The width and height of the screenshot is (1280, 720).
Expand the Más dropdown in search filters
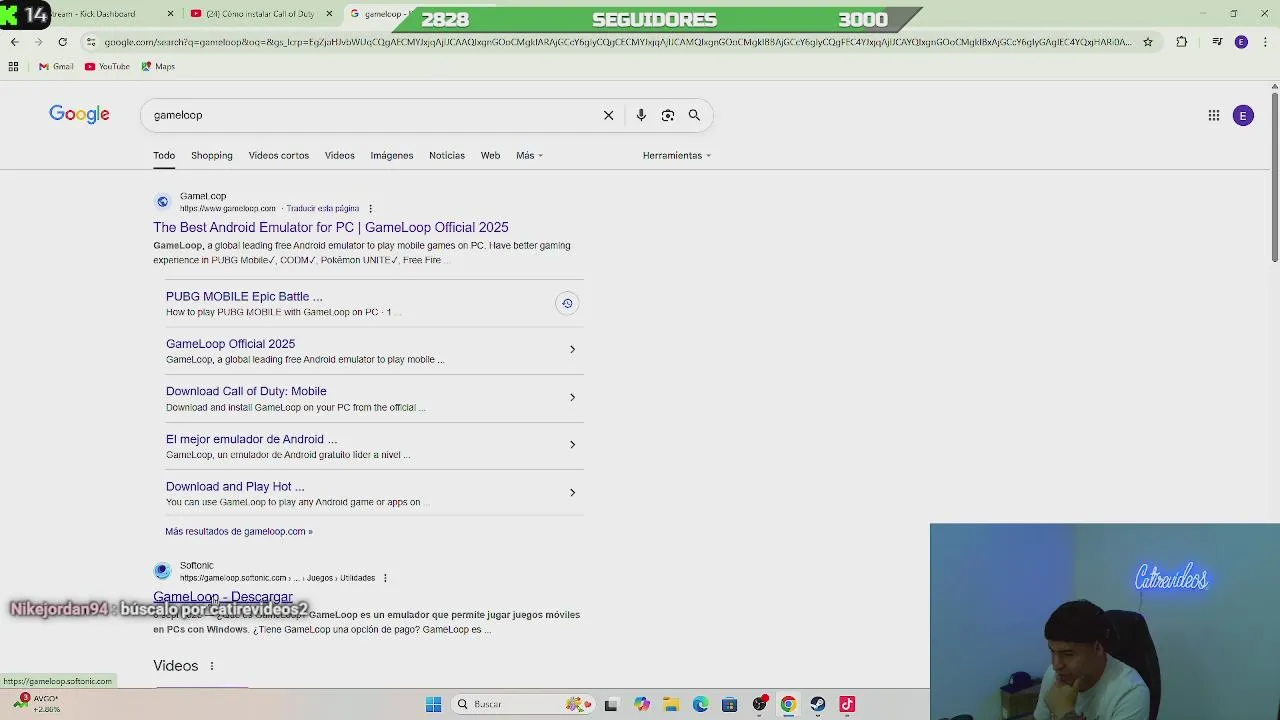[x=529, y=156]
